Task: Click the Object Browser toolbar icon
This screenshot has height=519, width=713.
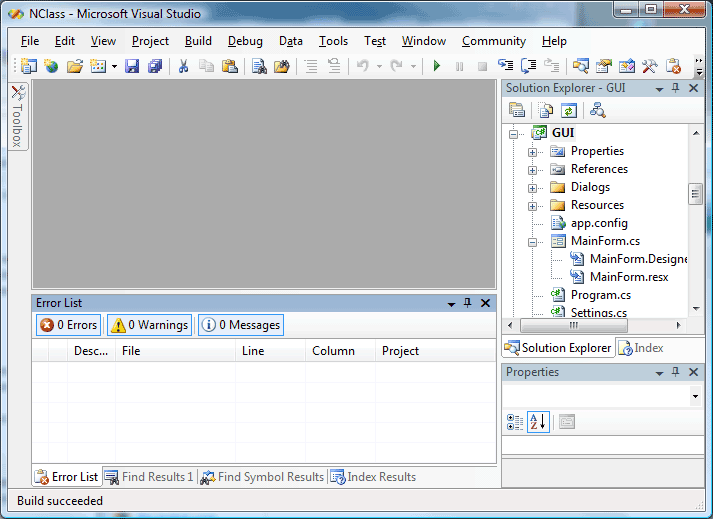Action: point(627,66)
